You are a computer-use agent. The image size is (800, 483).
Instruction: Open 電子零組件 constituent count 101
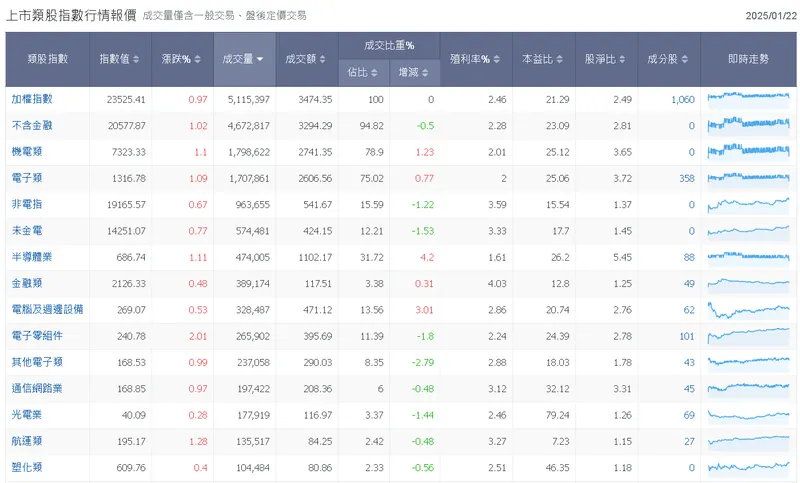(x=687, y=336)
